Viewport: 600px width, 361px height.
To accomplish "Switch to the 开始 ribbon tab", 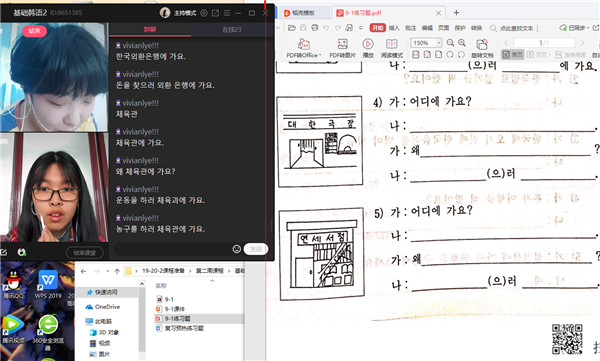I will click(x=377, y=28).
